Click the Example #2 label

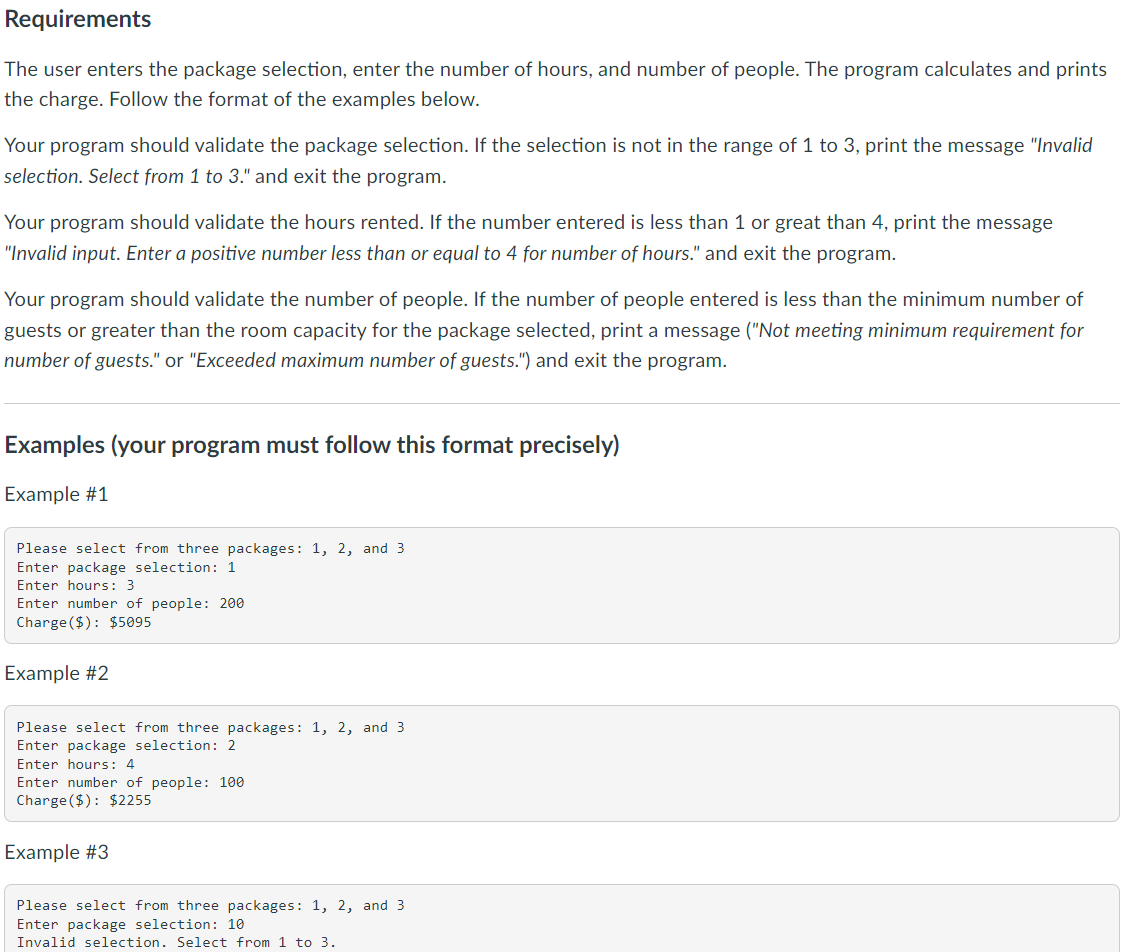(x=56, y=673)
